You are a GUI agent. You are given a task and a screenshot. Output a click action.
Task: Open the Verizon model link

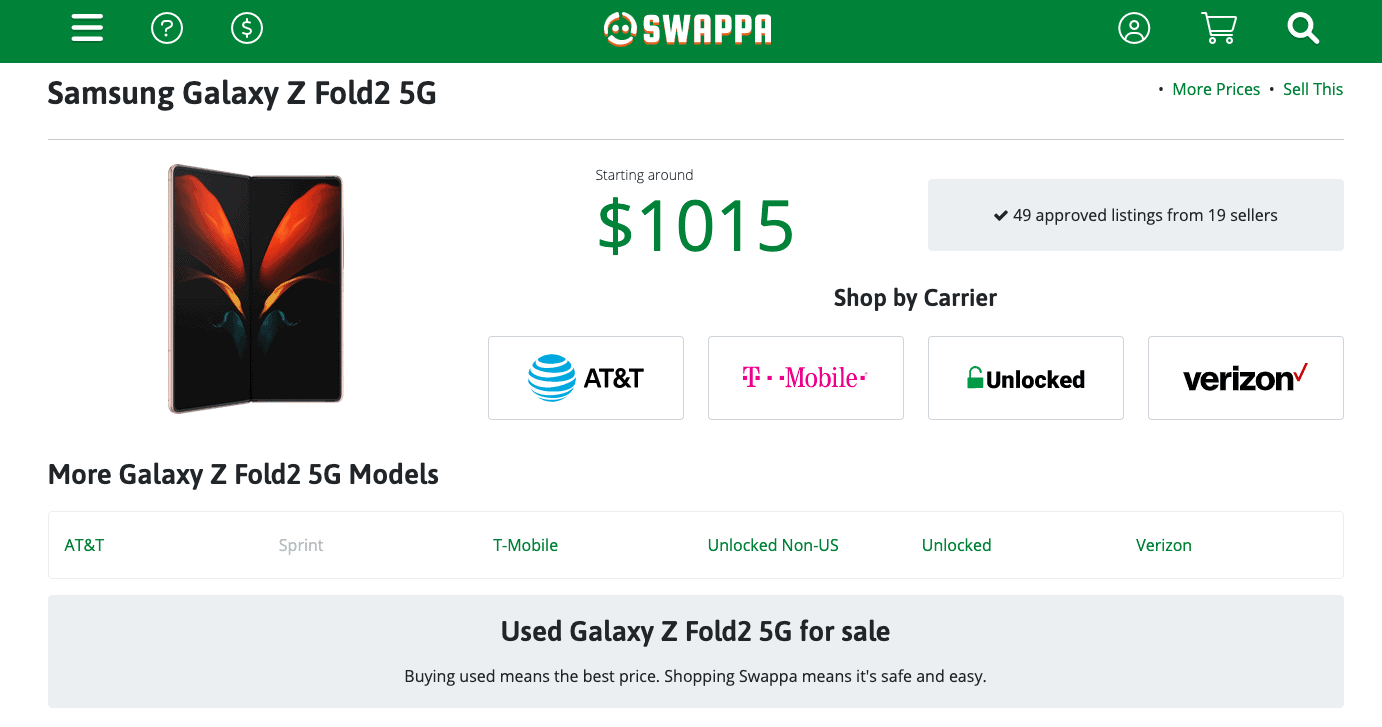[1164, 545]
